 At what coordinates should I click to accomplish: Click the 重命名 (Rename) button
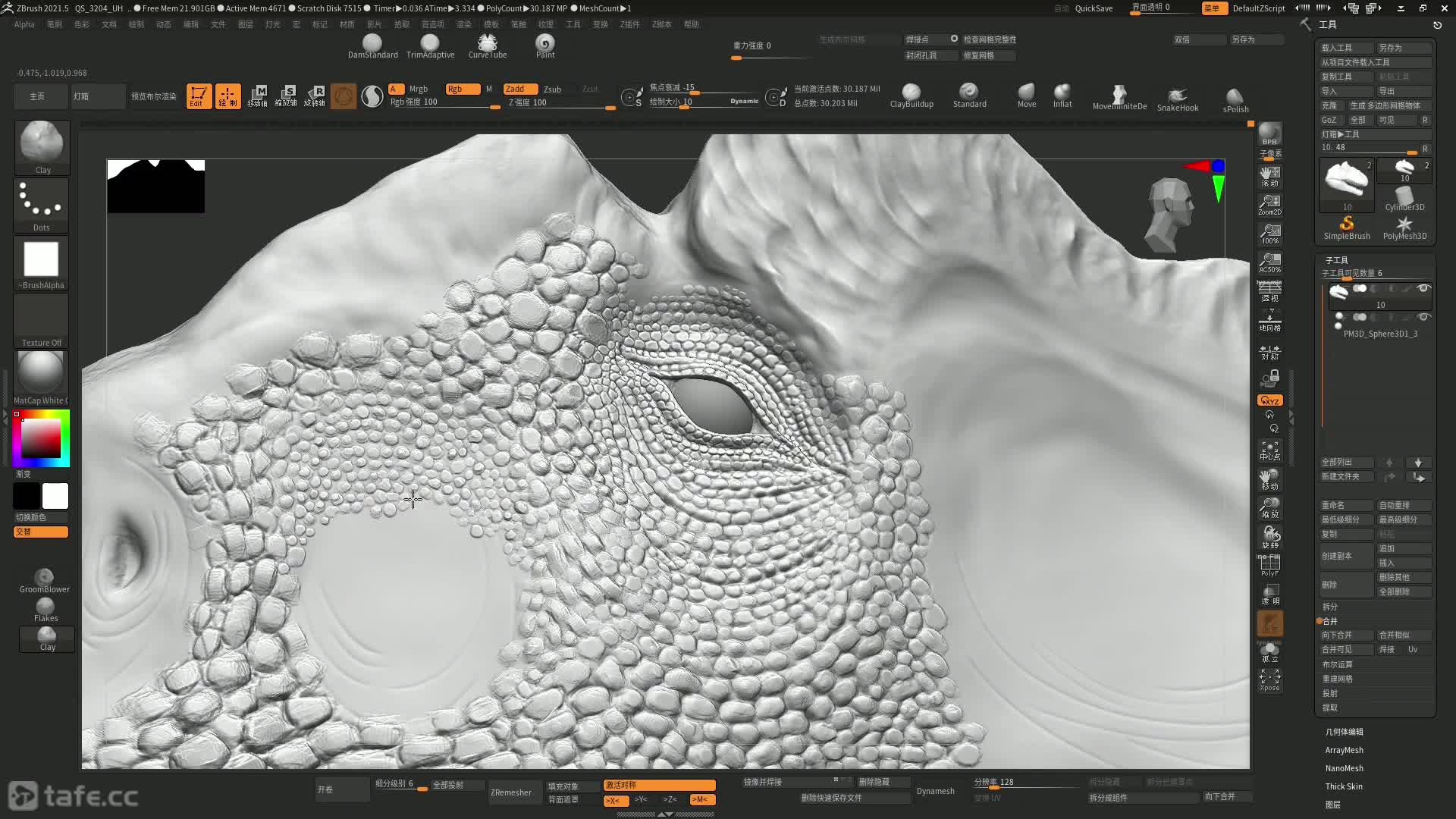[x=1347, y=505]
